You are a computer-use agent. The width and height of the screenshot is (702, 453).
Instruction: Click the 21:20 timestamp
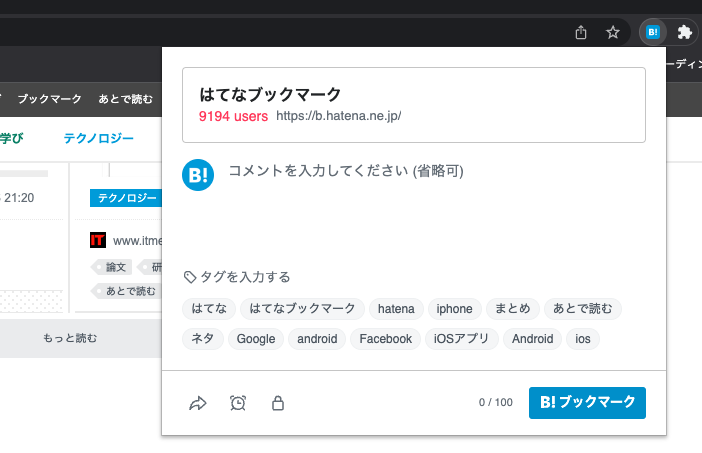click(19, 198)
